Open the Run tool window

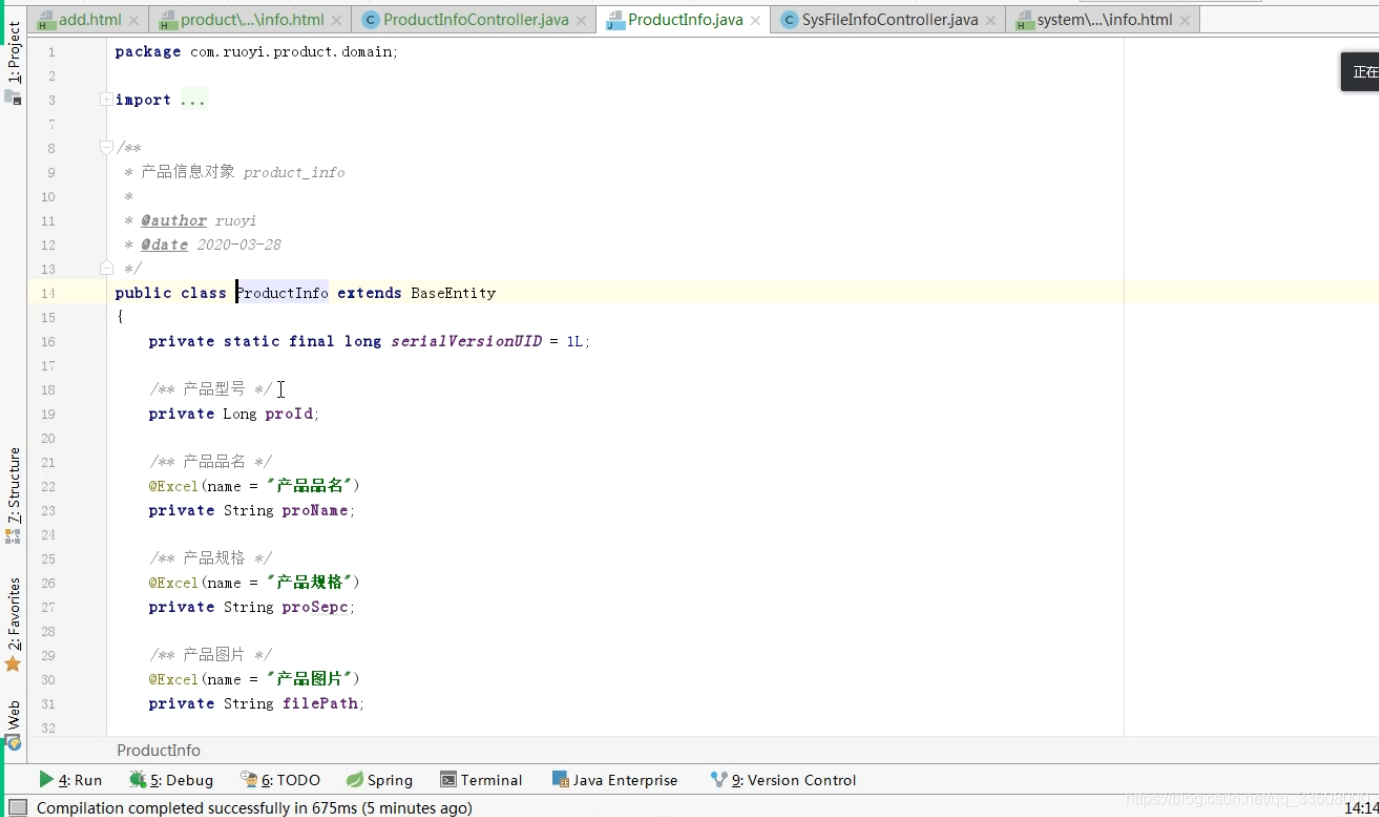click(x=71, y=780)
